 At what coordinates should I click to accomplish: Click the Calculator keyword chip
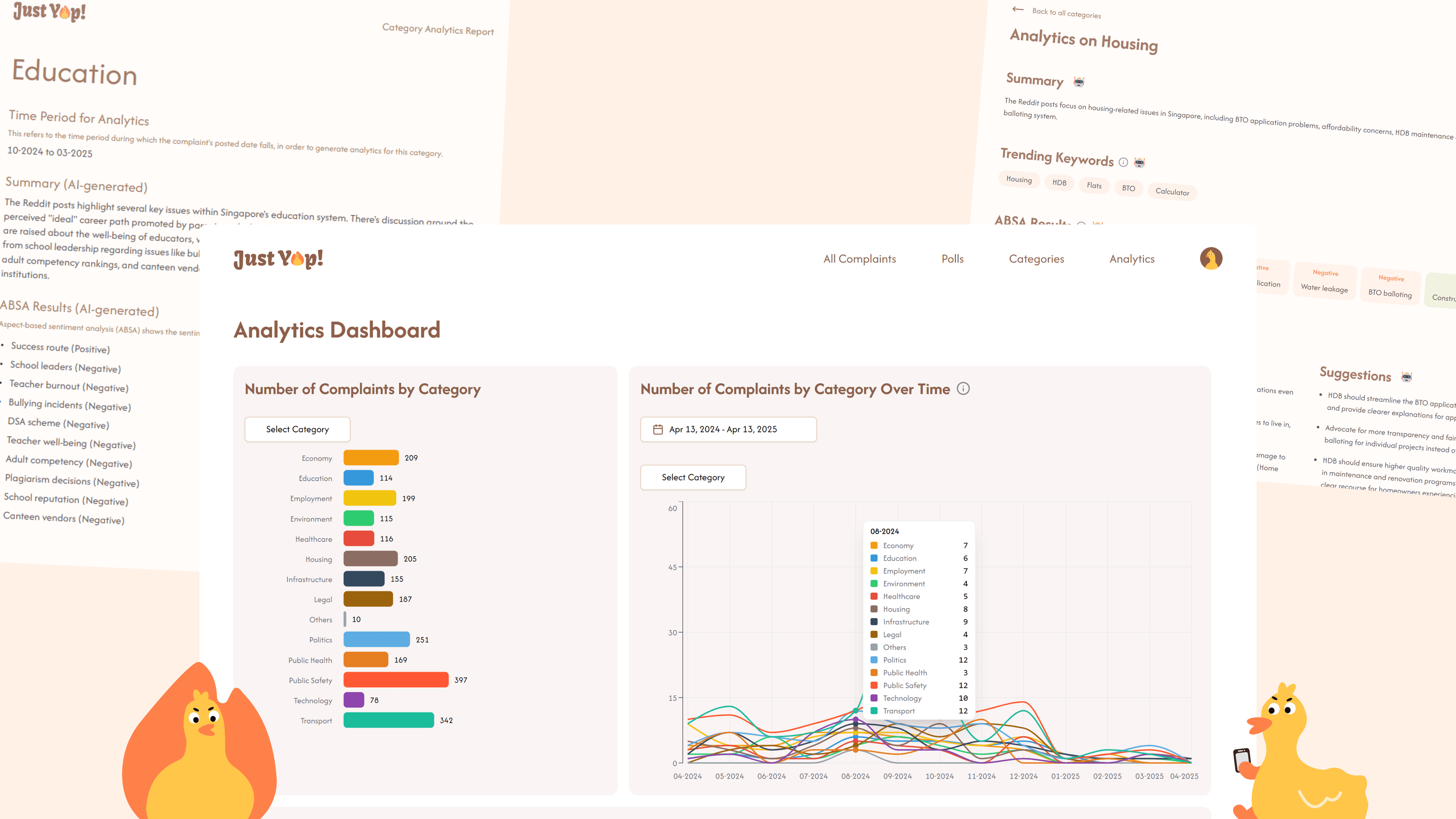click(1172, 191)
